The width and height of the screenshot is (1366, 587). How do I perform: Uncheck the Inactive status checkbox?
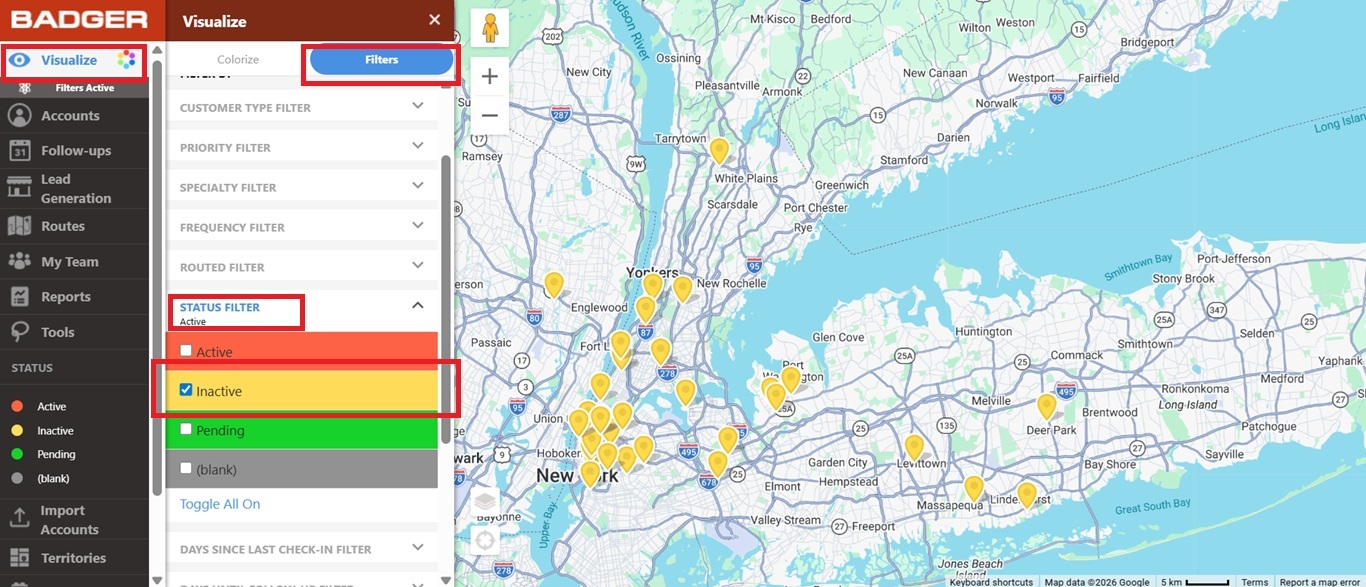186,390
